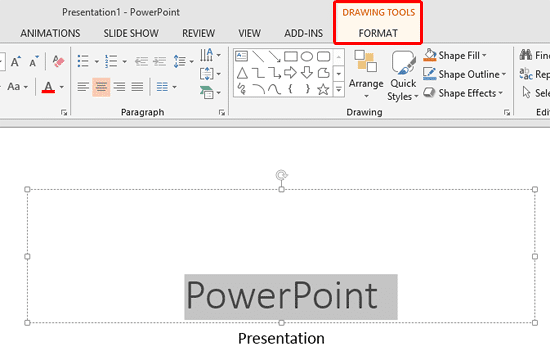Viewport: 550px width, 360px height.
Task: Select arrow line shape
Action: 274,56
